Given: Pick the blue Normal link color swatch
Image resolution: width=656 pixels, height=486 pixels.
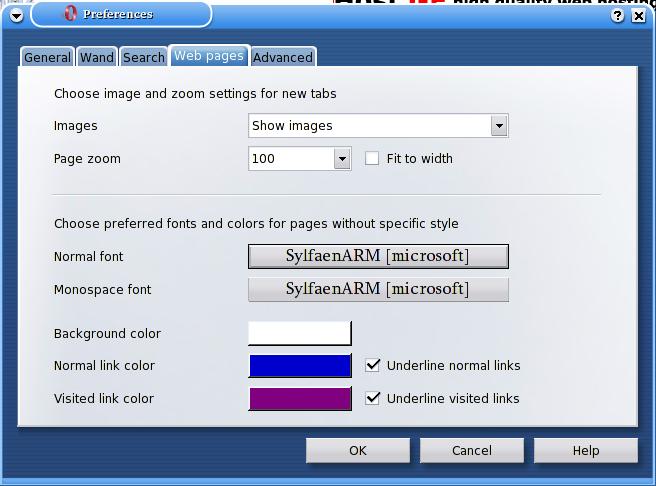Looking at the screenshot, I should pos(300,366).
